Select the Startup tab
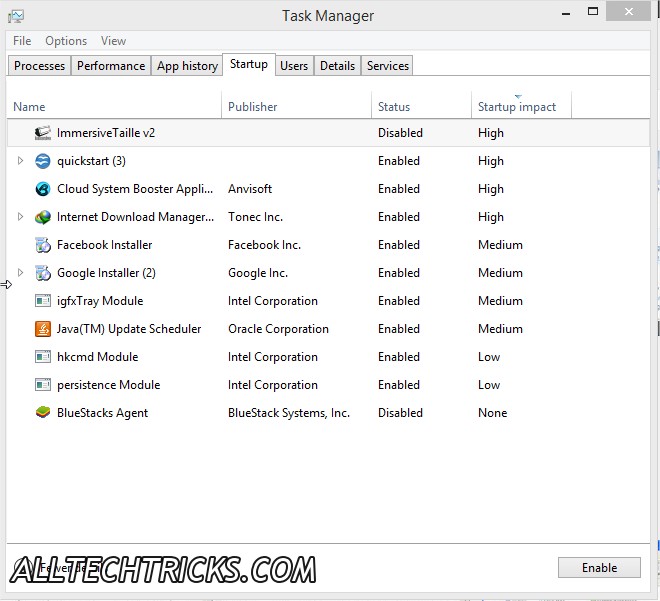This screenshot has height=601, width=660. tap(249, 64)
